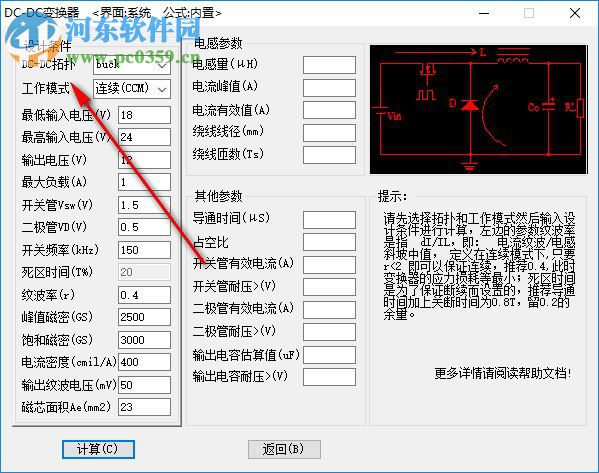Click the 二极管耐压>(V) result field

point(329,332)
